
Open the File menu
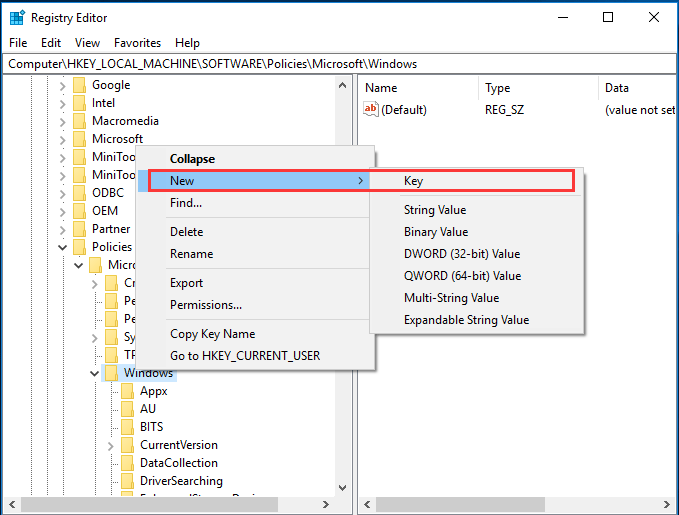[x=18, y=43]
